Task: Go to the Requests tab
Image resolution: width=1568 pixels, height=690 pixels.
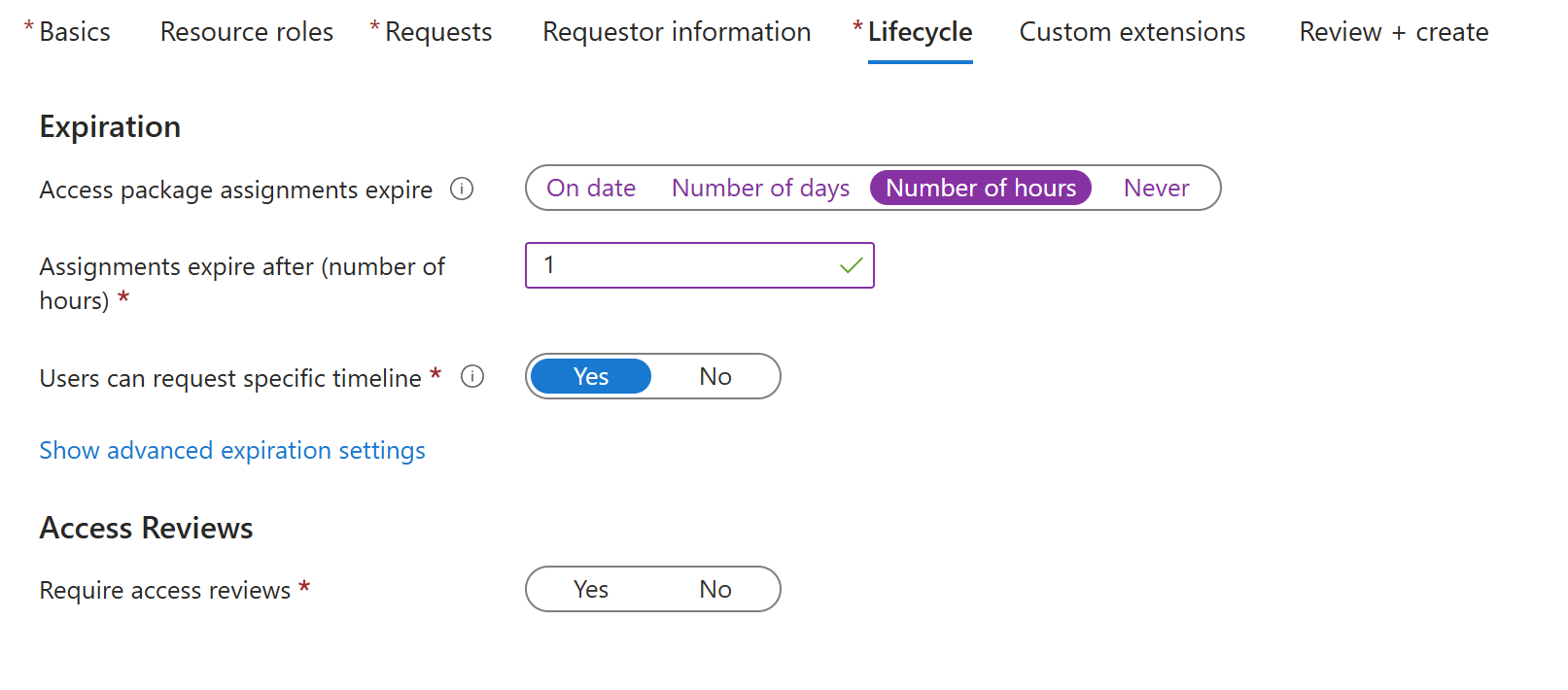Action: (438, 32)
